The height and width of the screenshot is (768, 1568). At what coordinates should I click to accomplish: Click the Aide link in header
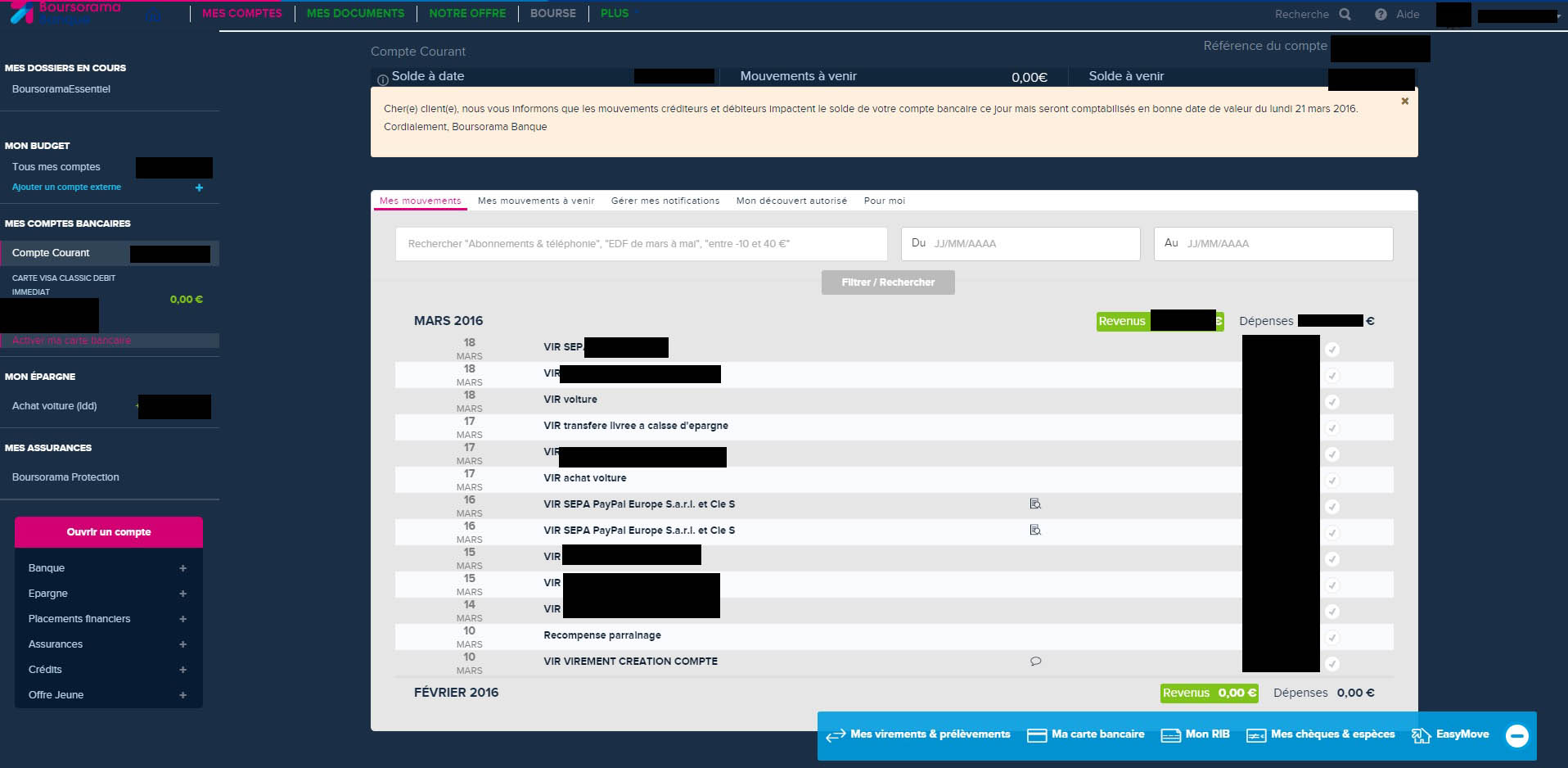pos(1408,14)
